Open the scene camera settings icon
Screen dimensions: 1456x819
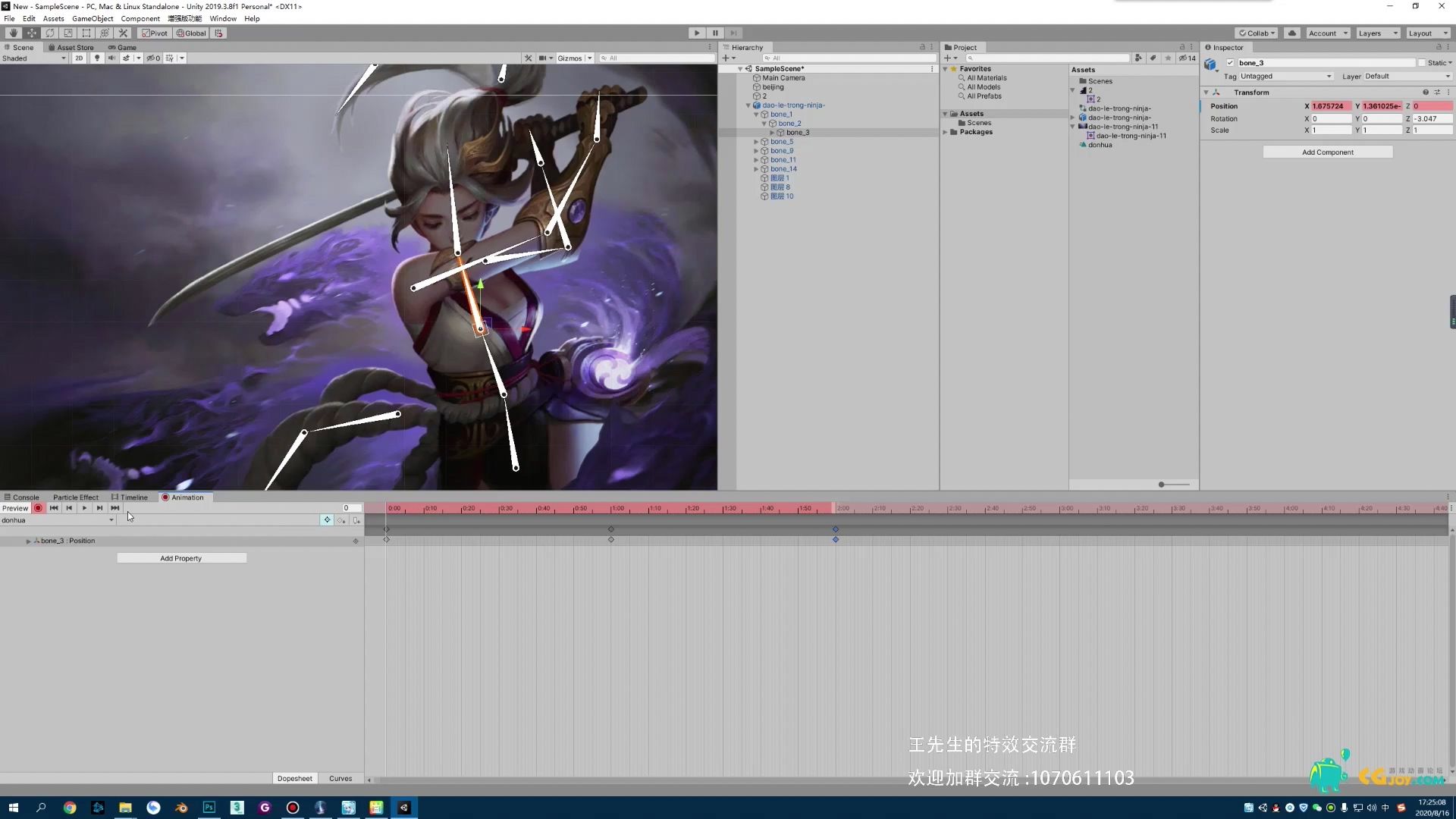click(x=544, y=58)
